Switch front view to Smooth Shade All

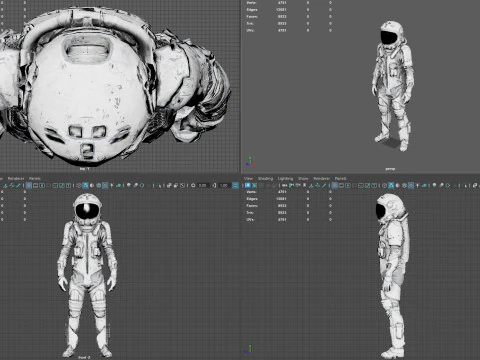[85, 185]
